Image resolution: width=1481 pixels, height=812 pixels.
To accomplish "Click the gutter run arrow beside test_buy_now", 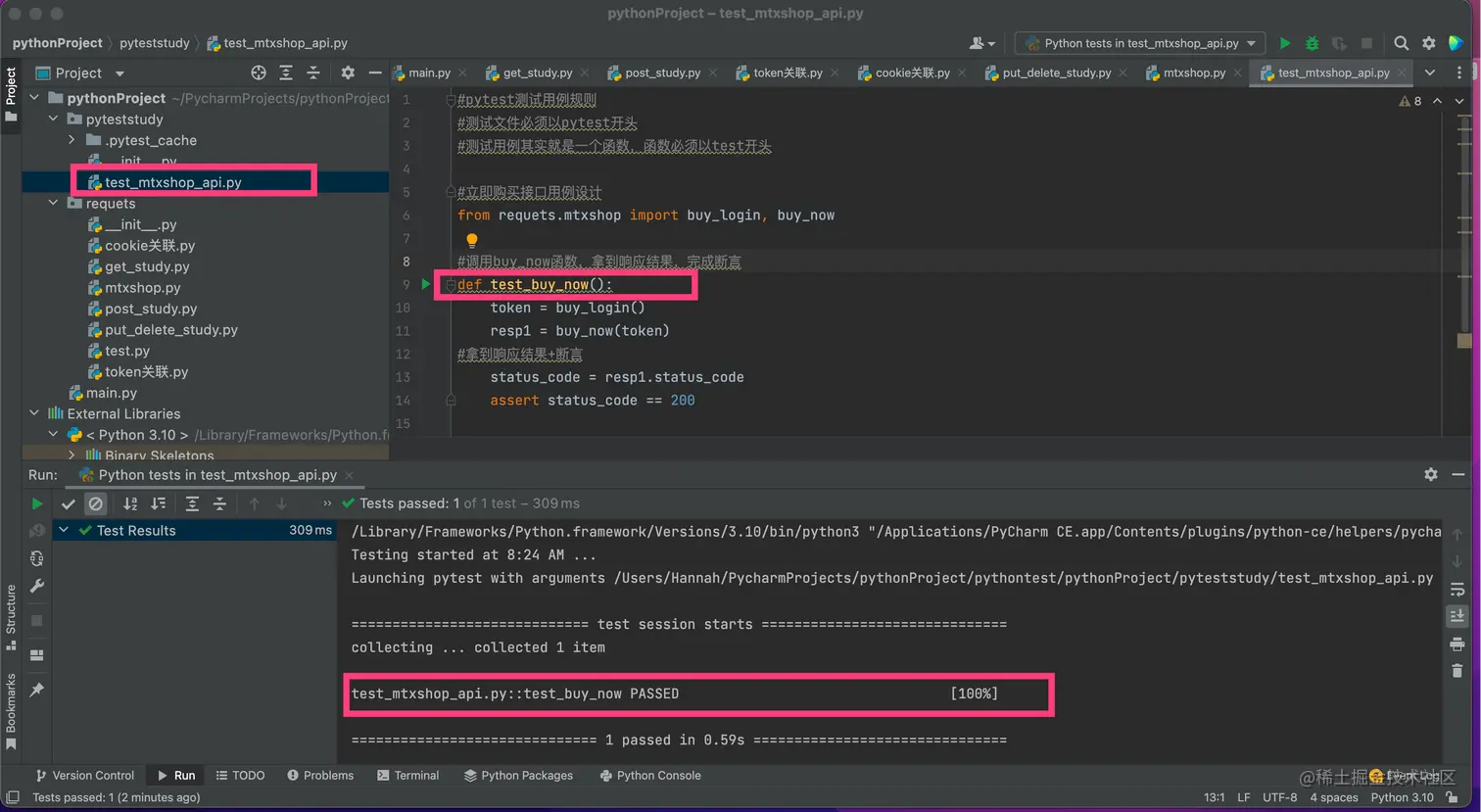I will pos(426,284).
